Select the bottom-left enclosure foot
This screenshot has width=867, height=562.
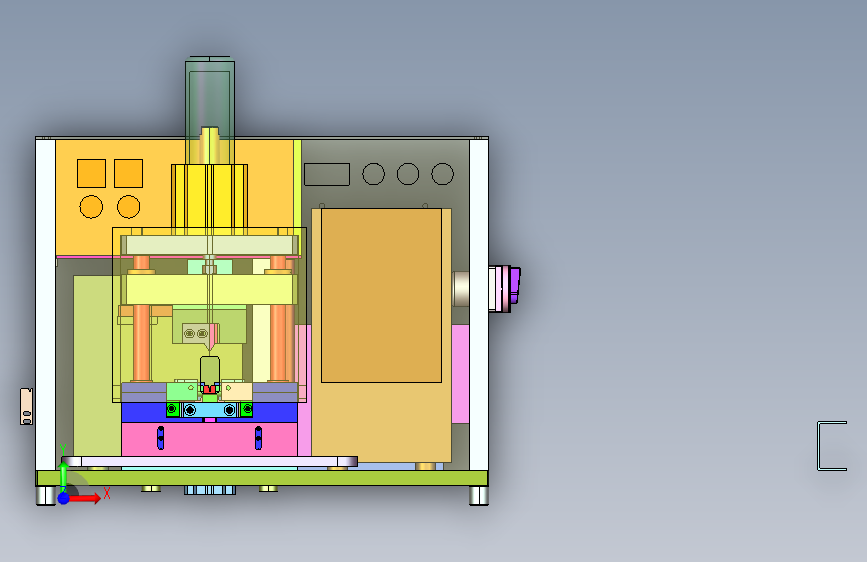[x=46, y=495]
